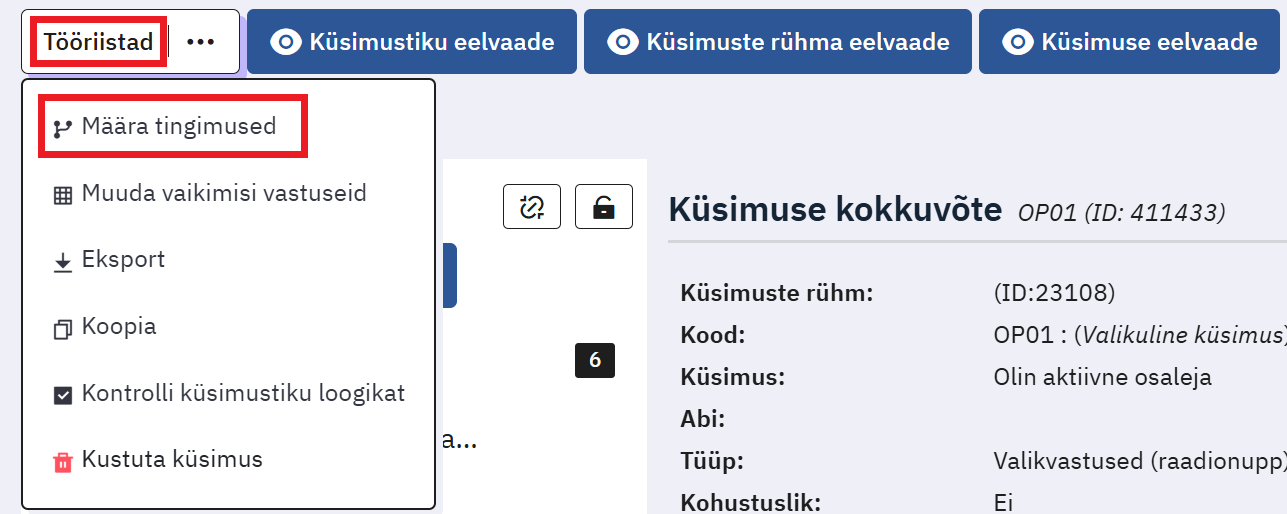Select Määra tingimused from the menu
Image resolution: width=1287 pixels, height=514 pixels.
point(179,127)
